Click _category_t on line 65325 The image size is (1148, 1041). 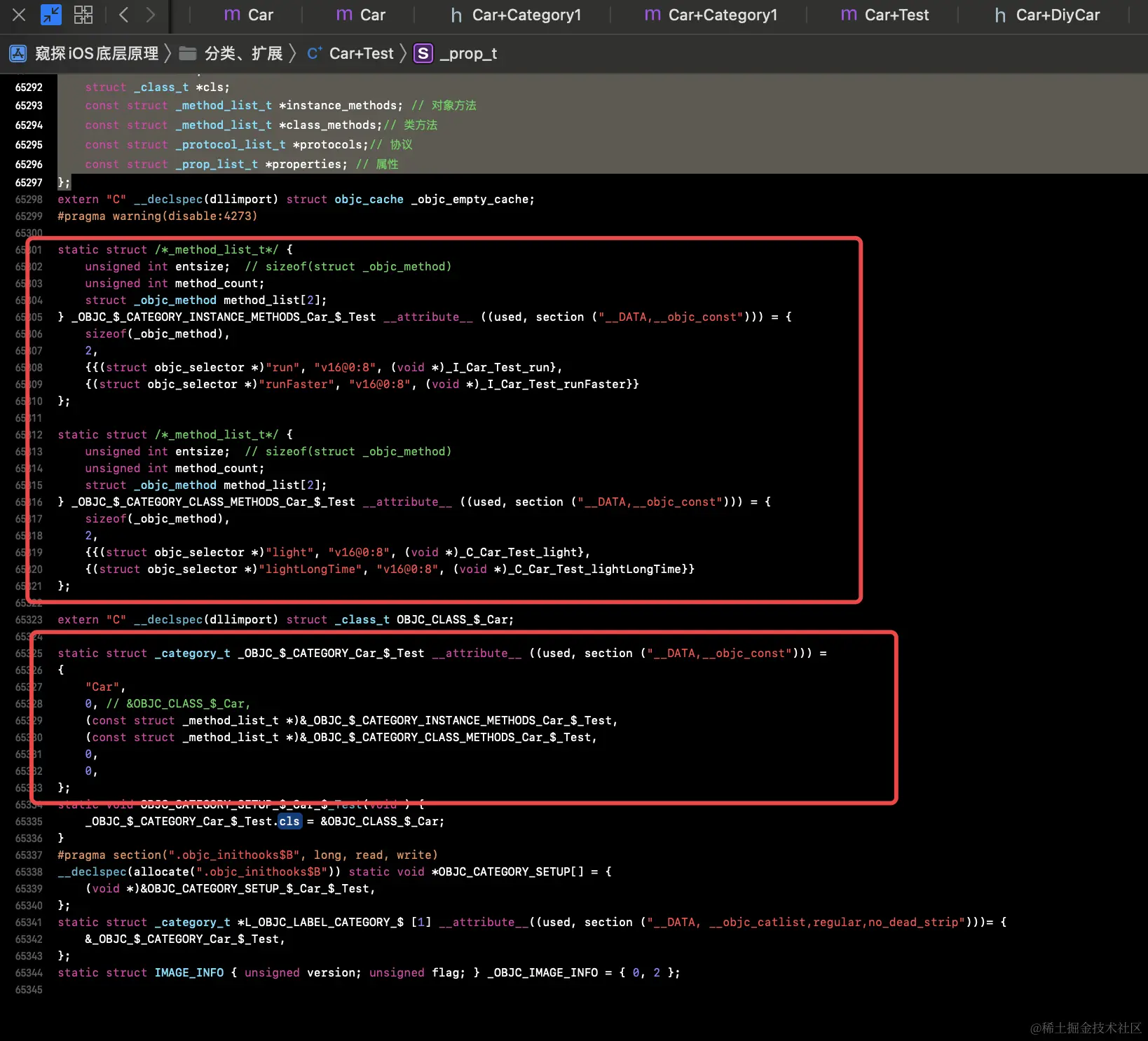click(192, 654)
